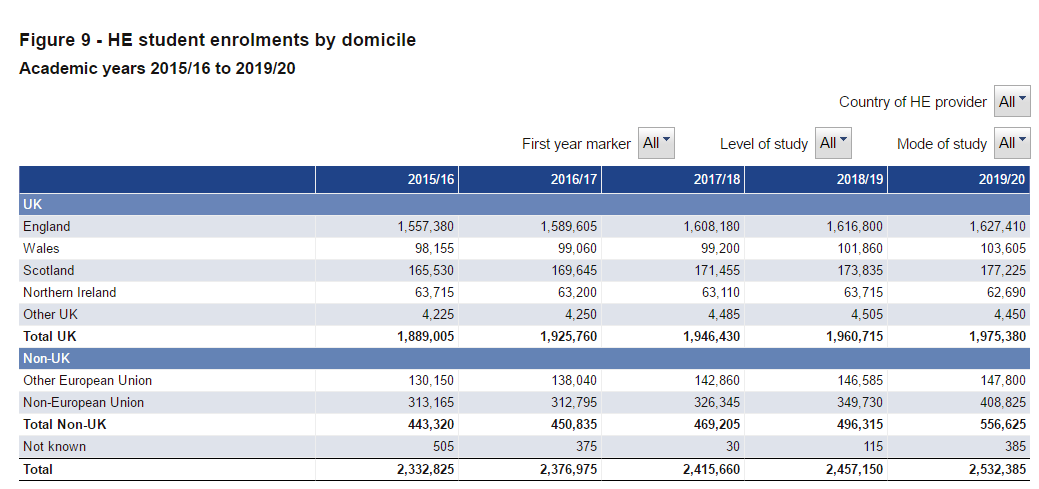Click the grand total 2,532,385 cell
This screenshot has height=489, width=1039.
[x=997, y=469]
